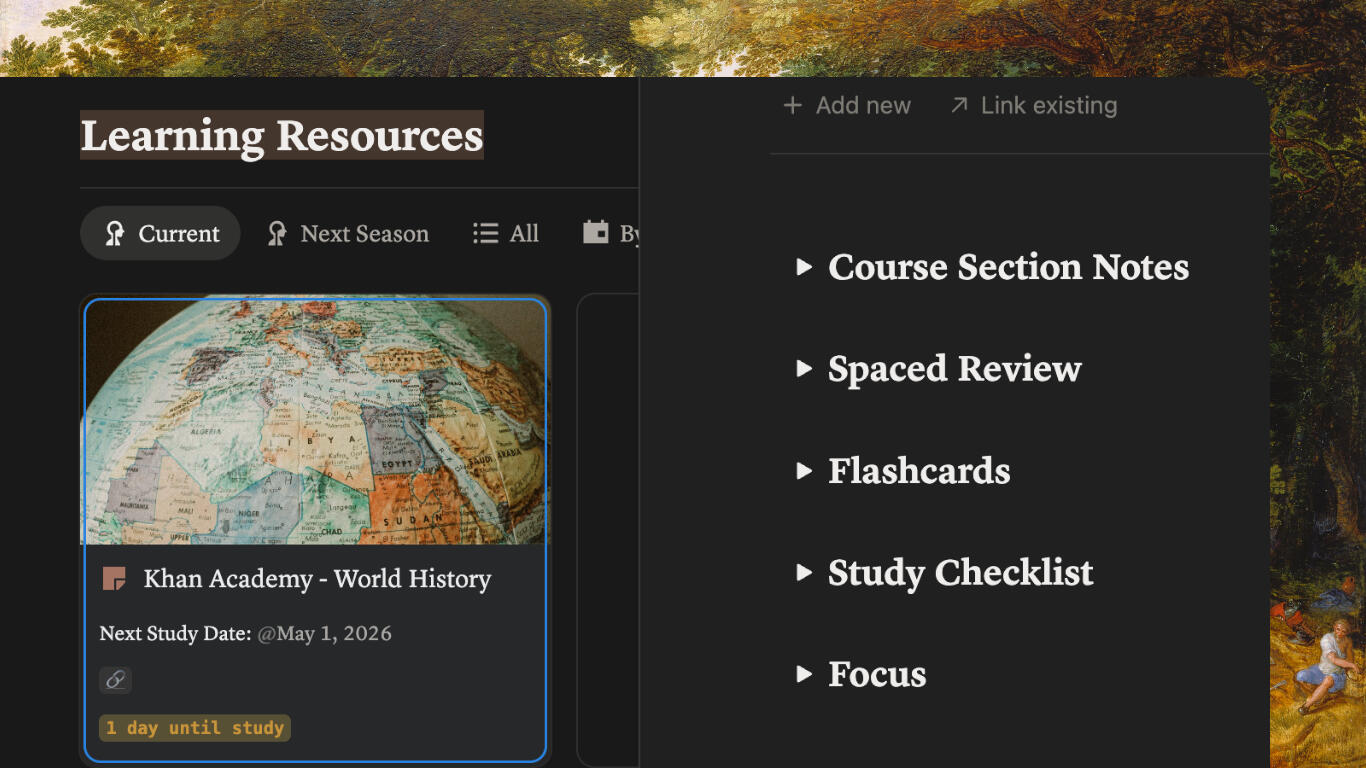Image resolution: width=1366 pixels, height=768 pixels.
Task: Expand the Study Checklist section
Action: click(804, 573)
